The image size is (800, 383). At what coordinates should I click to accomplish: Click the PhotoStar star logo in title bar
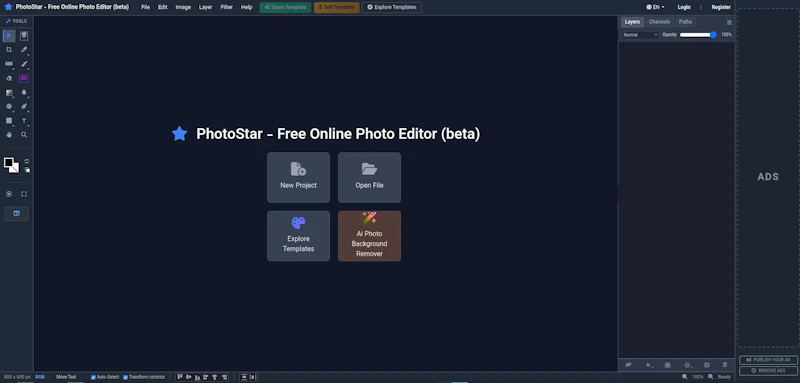pos(8,7)
